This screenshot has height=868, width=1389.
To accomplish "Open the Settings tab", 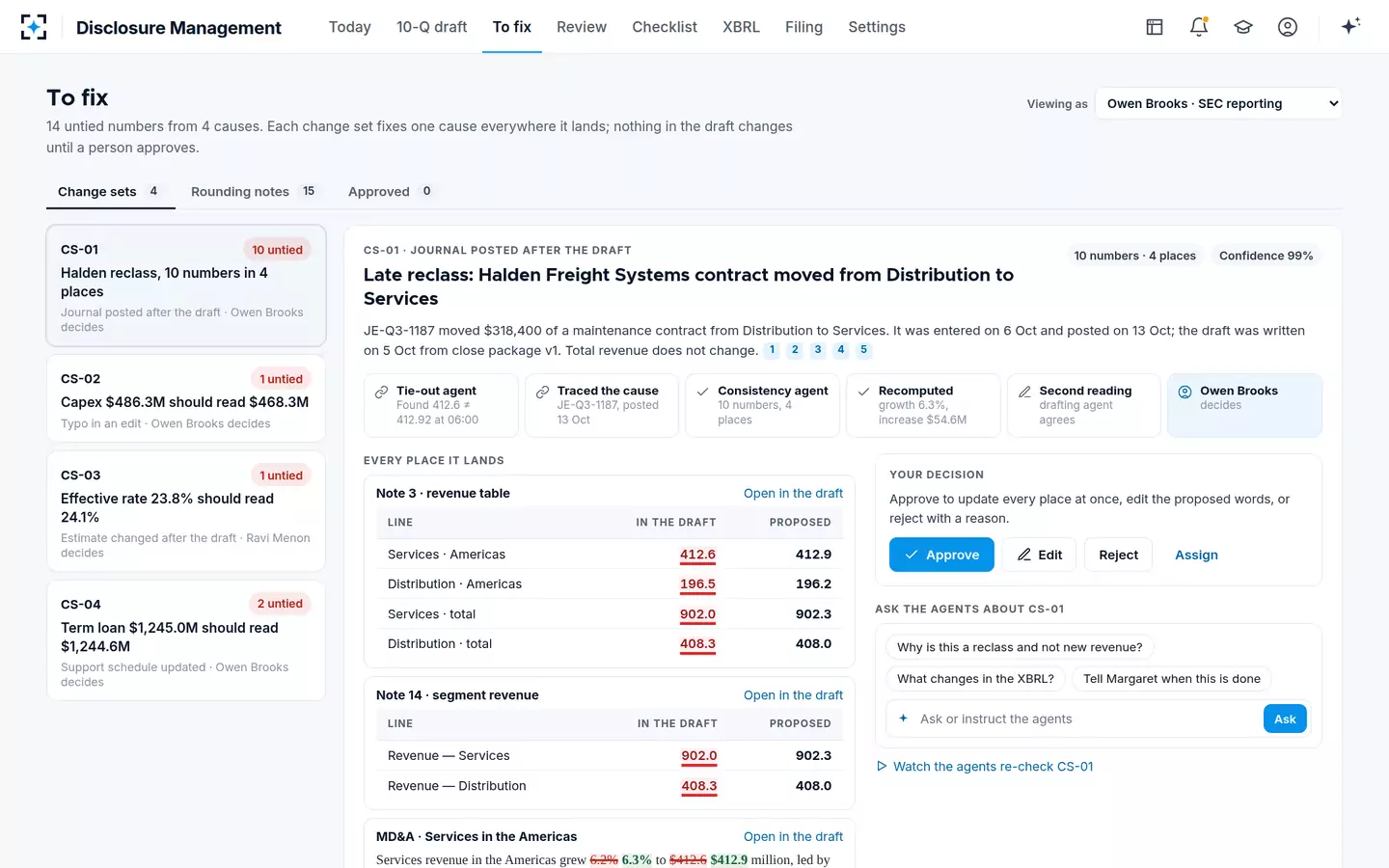I will 877,27.
